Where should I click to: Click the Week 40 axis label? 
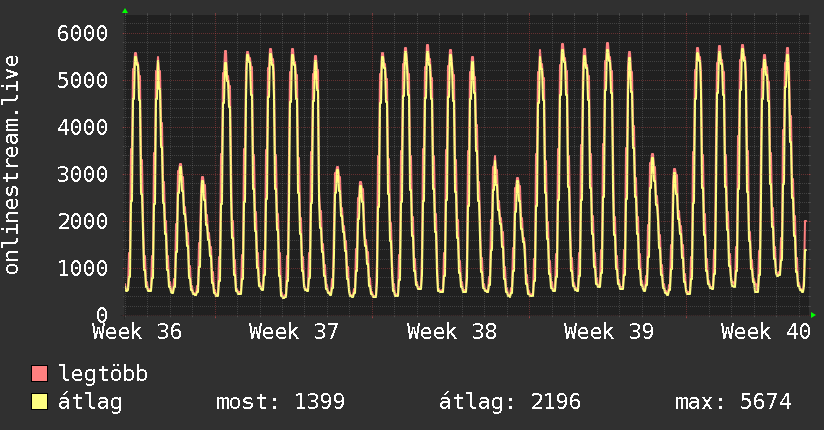point(766,332)
